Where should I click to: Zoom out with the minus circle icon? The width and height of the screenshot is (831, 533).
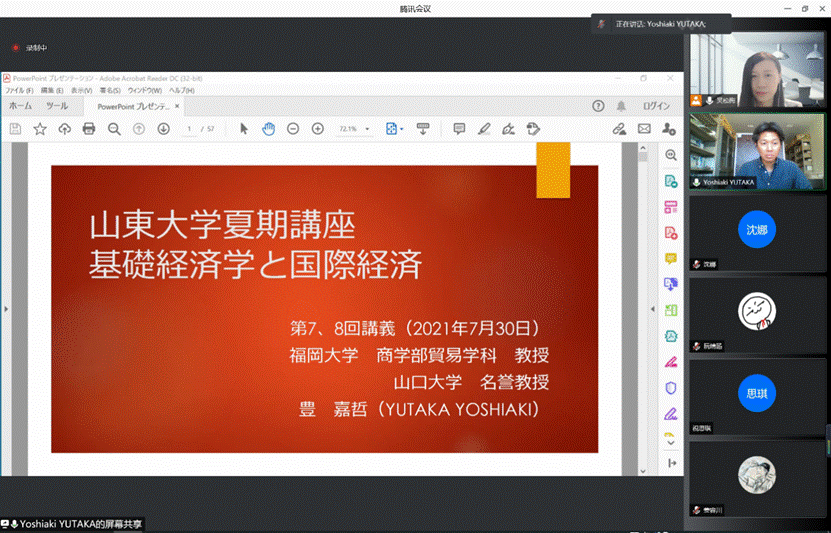[x=293, y=129]
